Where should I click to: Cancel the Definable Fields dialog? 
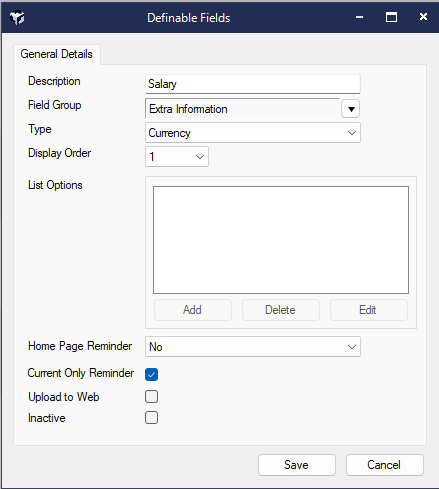pos(385,465)
